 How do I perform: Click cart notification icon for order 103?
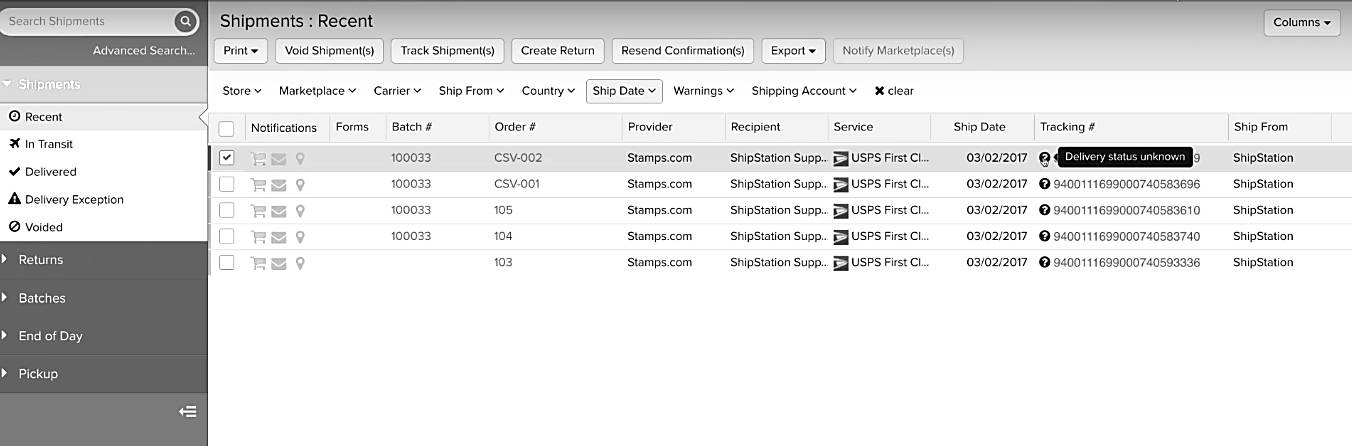pos(258,262)
